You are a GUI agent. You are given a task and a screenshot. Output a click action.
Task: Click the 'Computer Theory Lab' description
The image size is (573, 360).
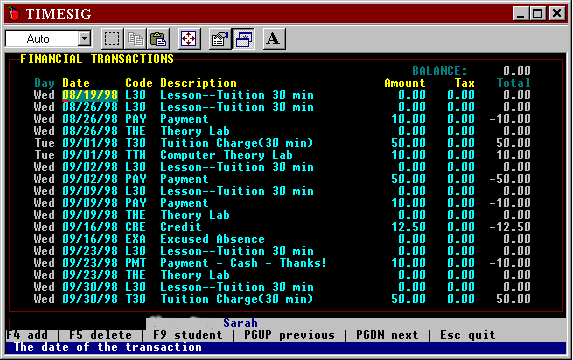coord(227,155)
